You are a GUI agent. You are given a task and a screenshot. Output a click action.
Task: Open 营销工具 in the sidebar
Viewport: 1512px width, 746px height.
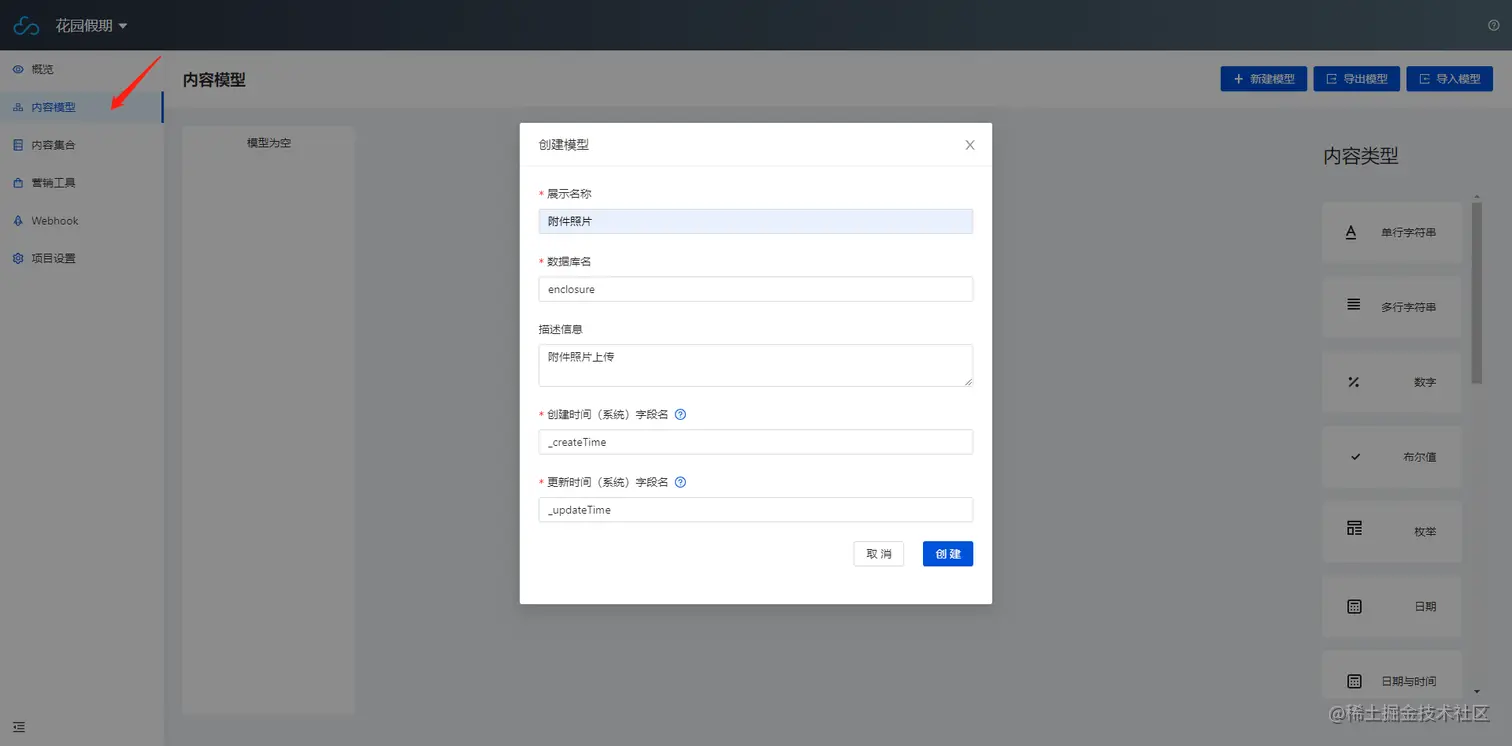point(82,183)
